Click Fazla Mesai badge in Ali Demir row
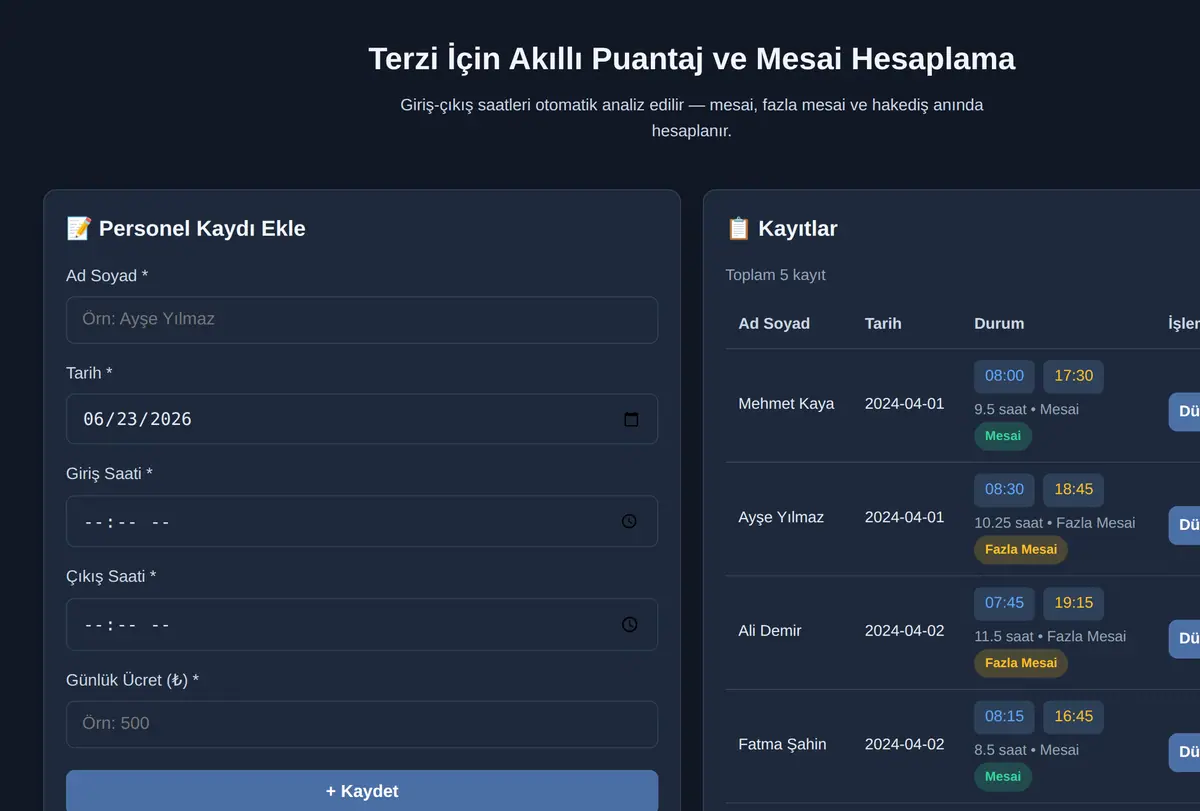The image size is (1200, 811). click(1021, 663)
